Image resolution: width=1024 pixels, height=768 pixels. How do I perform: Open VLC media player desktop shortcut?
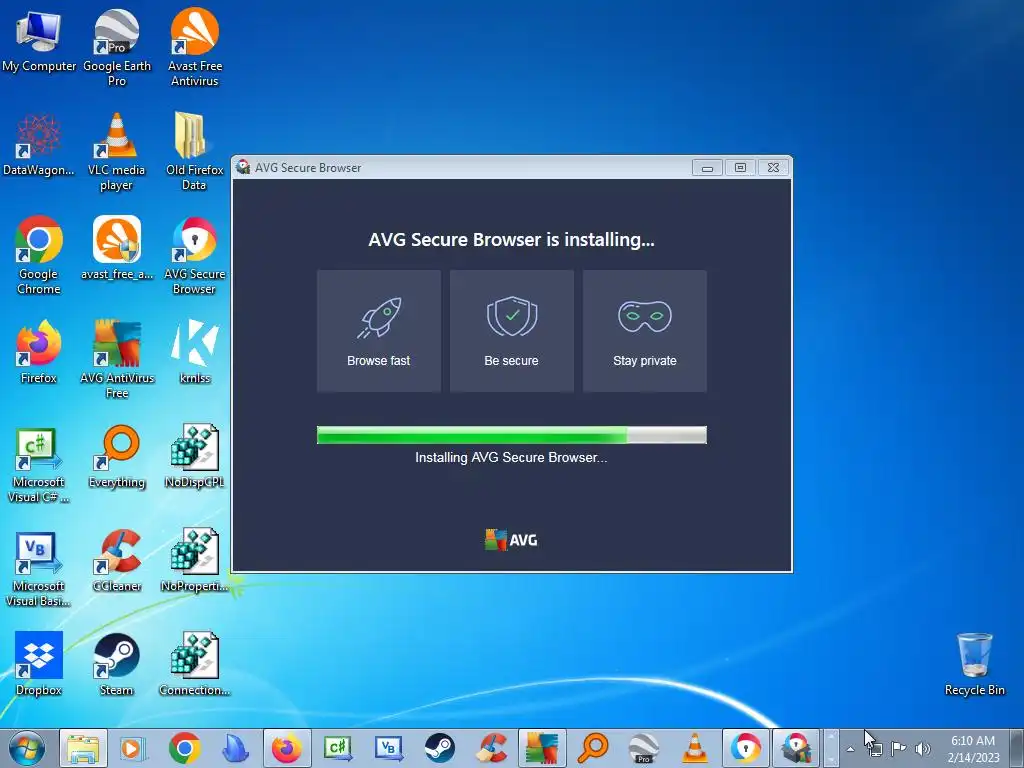coord(117,152)
